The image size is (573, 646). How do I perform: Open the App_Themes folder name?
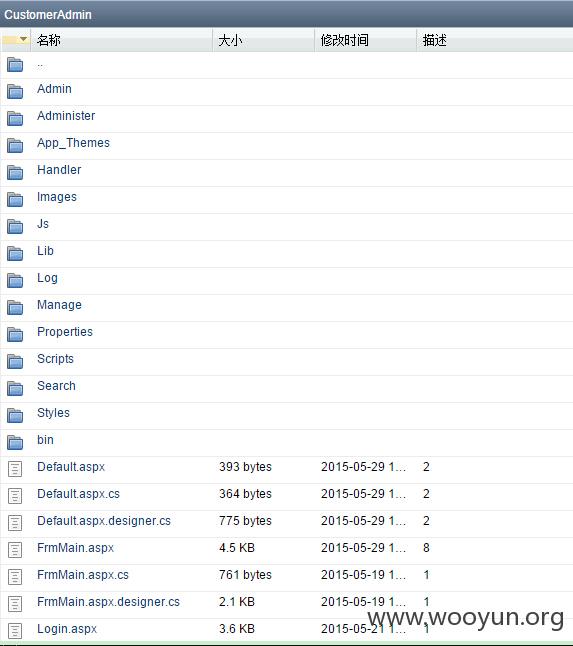[x=73, y=143]
